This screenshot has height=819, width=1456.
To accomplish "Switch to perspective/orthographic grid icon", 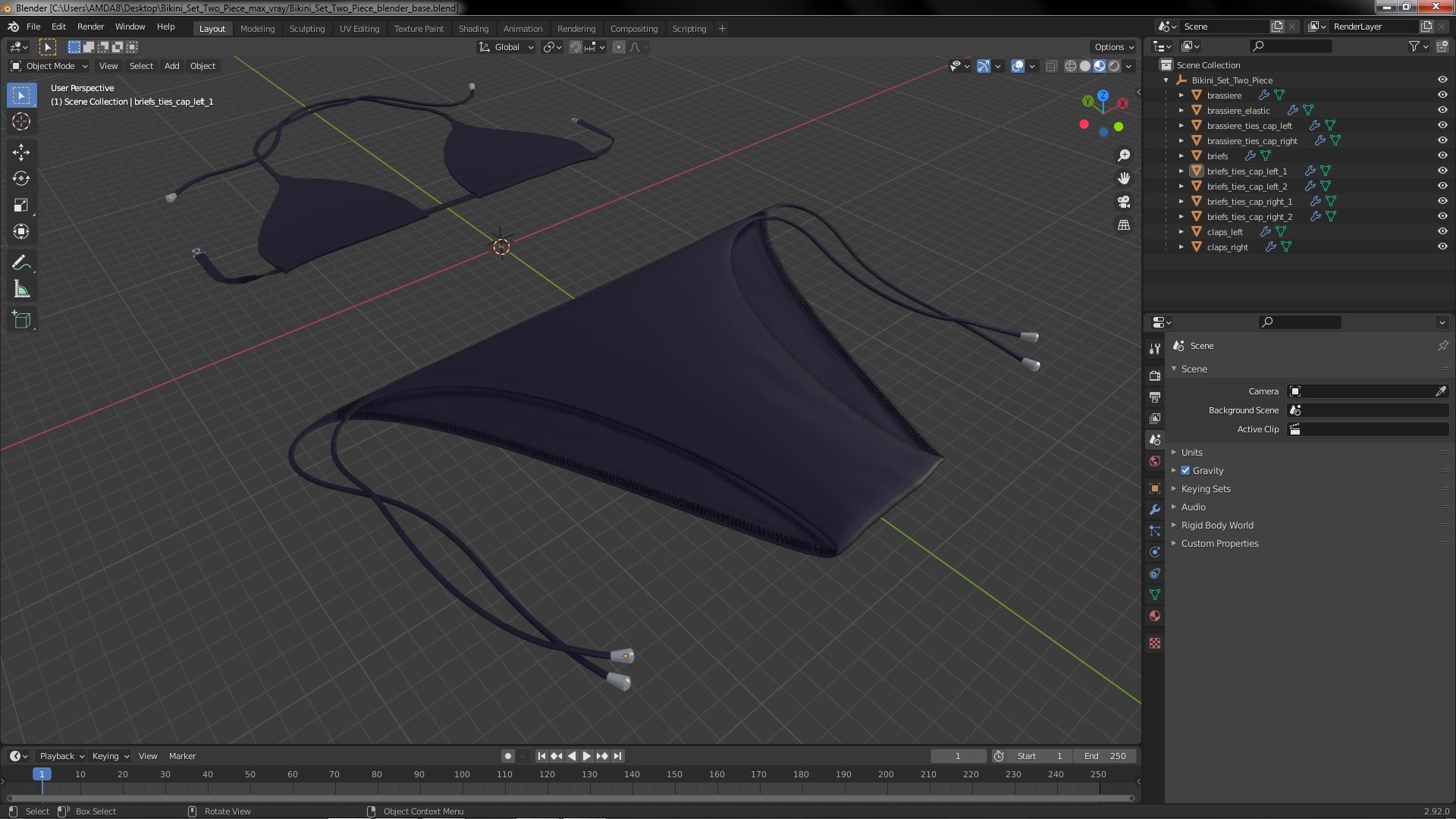I will 1124,225.
